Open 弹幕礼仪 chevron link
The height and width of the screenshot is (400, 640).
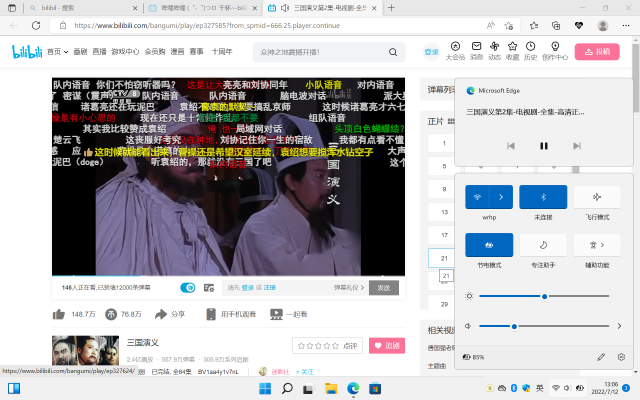tap(349, 288)
